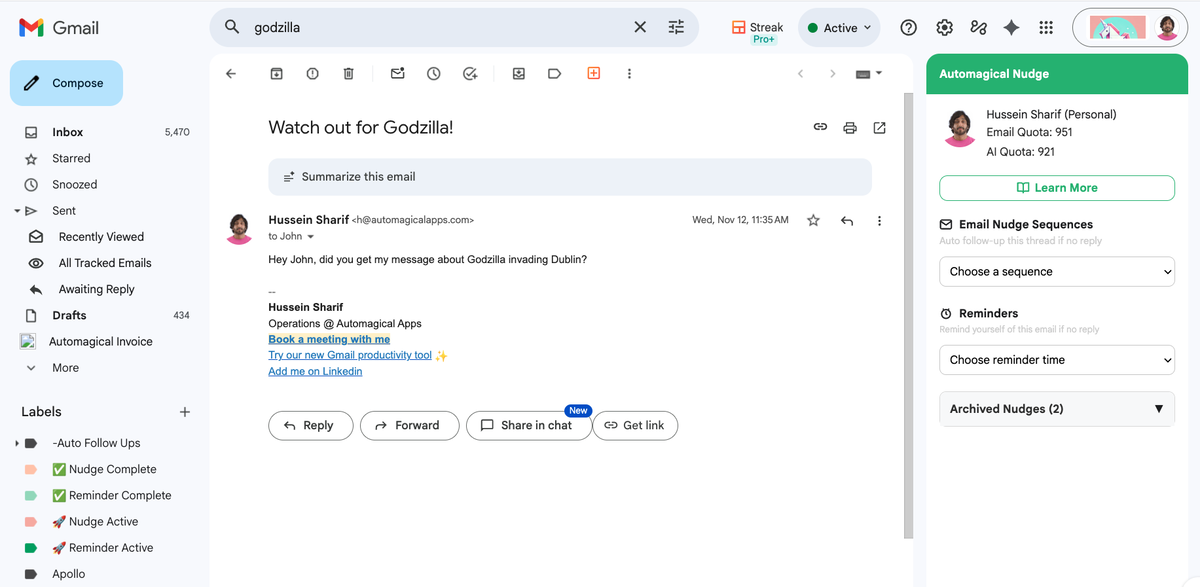Snooze this email
1200x587 pixels.
pos(432,73)
